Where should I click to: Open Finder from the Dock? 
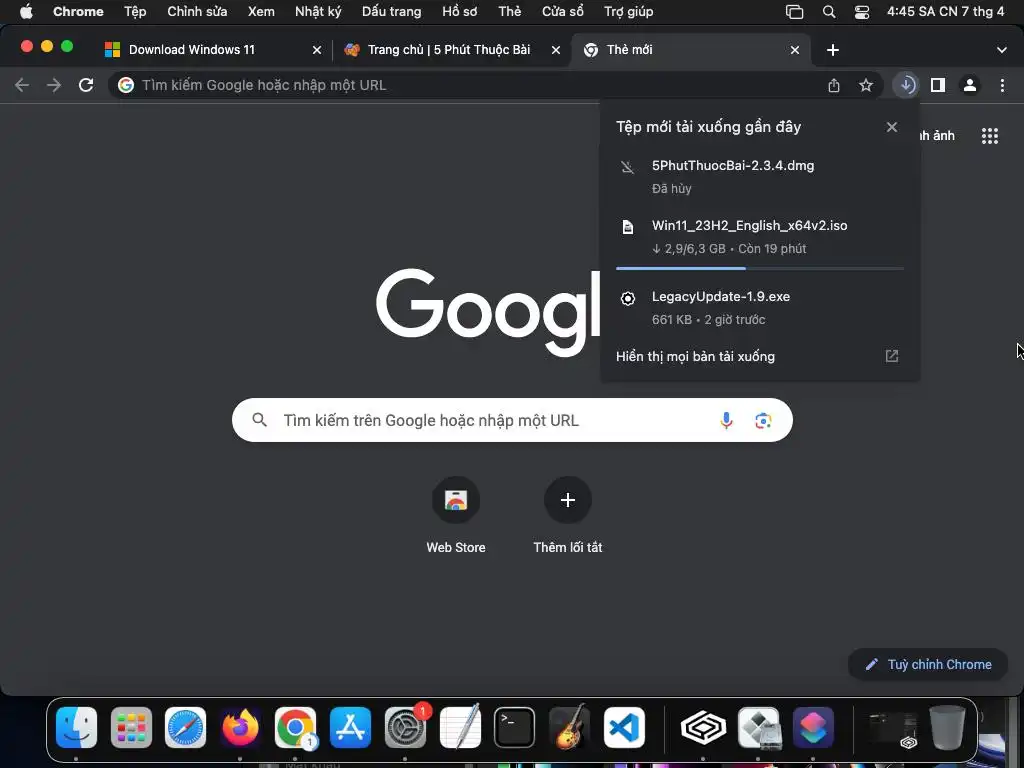tap(76, 727)
